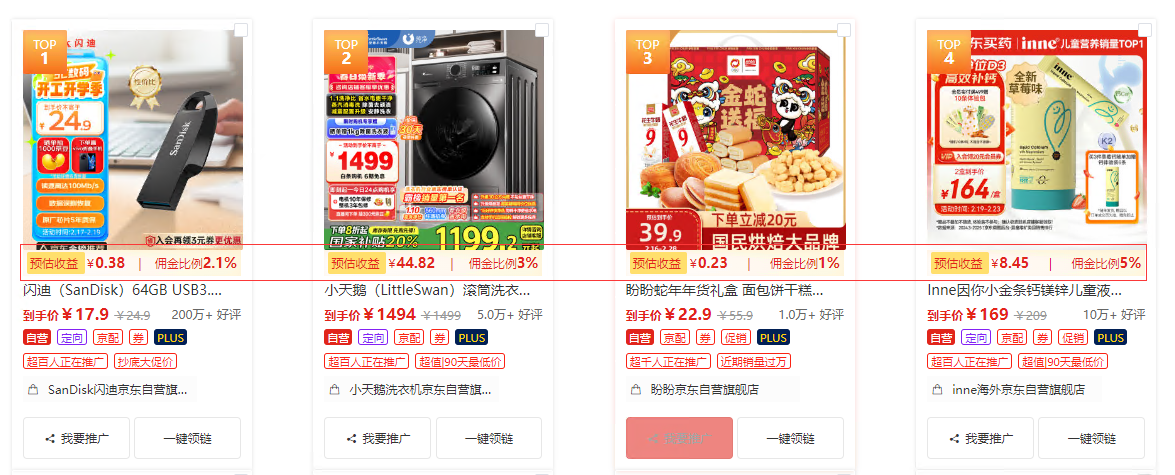The width and height of the screenshot is (1175, 475).
Task: Click share icon in SanDisk 我要推广 button
Action: [50, 438]
